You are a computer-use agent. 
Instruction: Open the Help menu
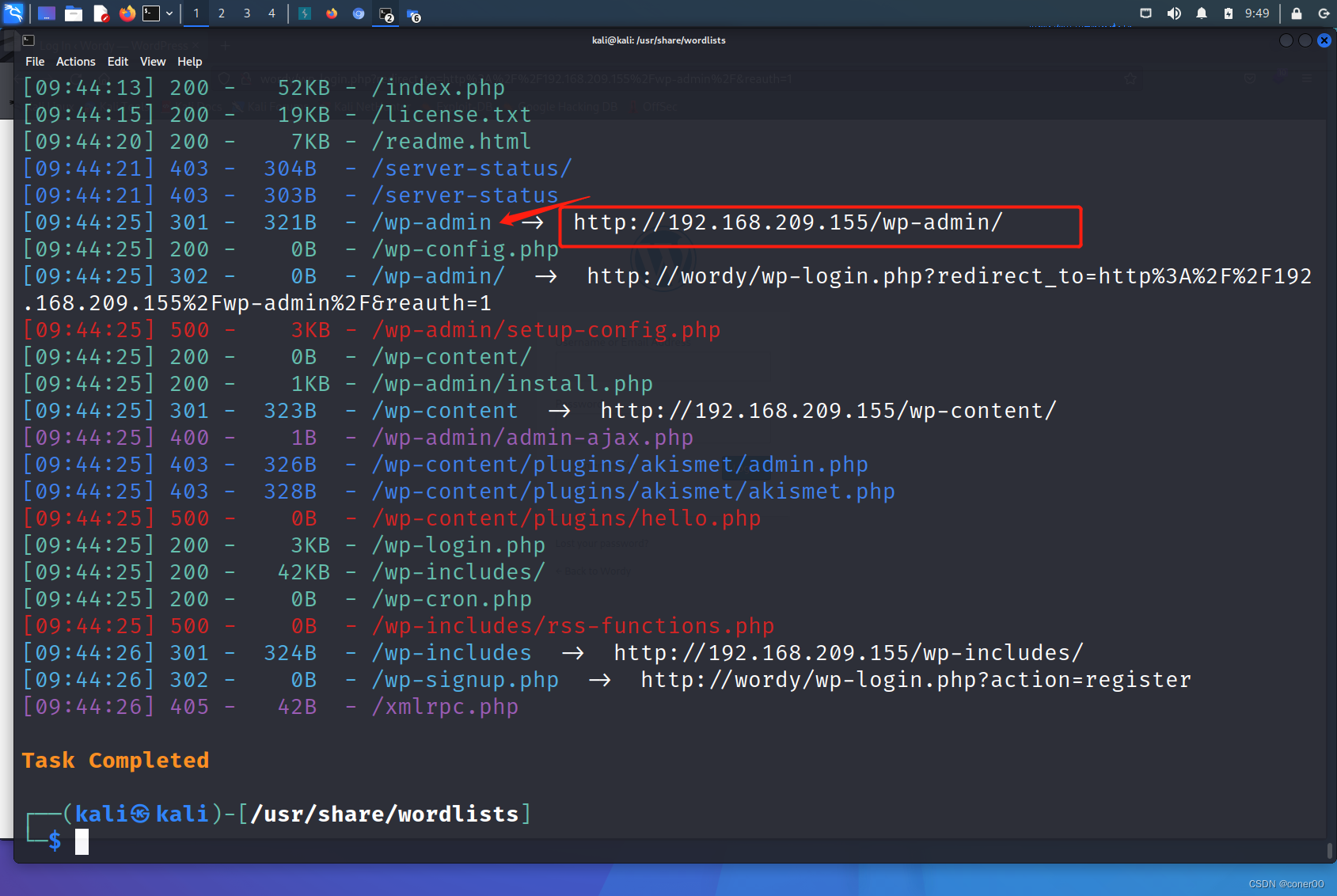190,62
